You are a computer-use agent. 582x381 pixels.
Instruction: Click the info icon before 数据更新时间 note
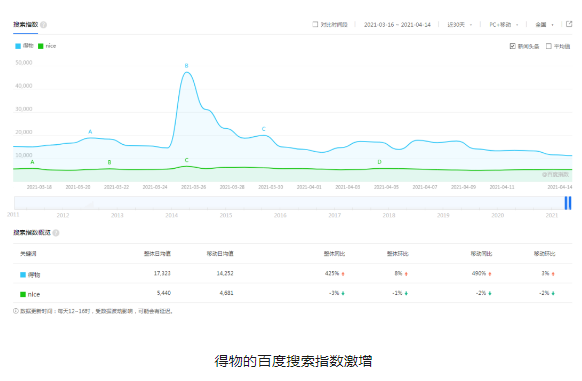[x=16, y=311]
